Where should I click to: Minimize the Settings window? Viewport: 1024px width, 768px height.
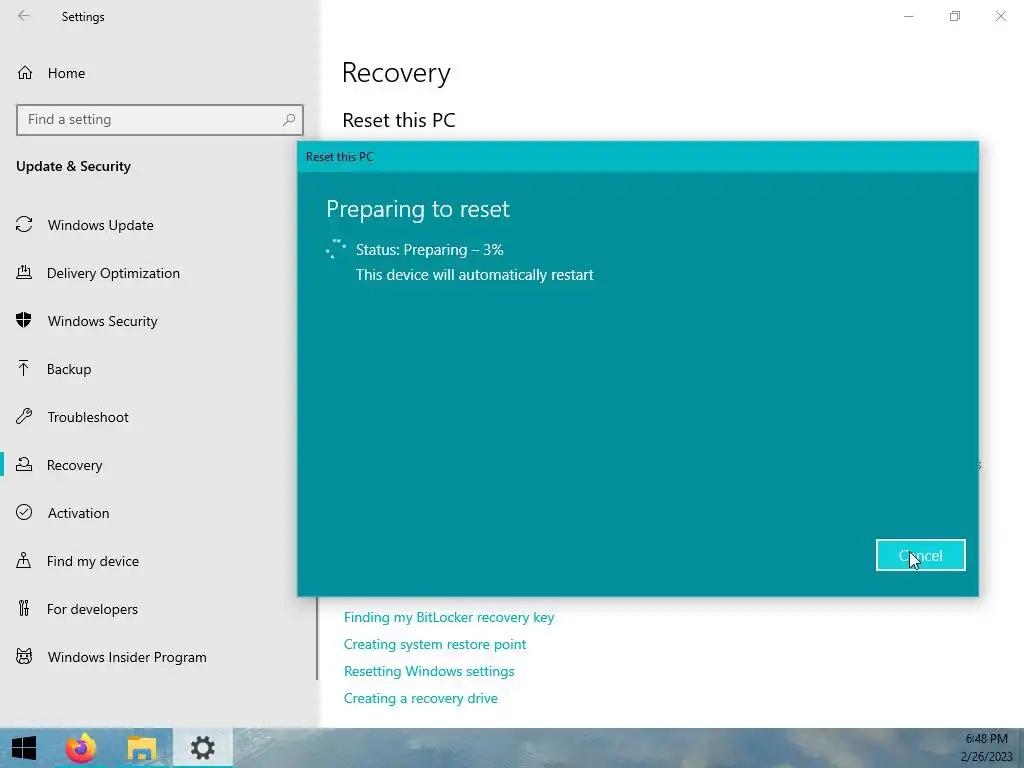tap(908, 16)
